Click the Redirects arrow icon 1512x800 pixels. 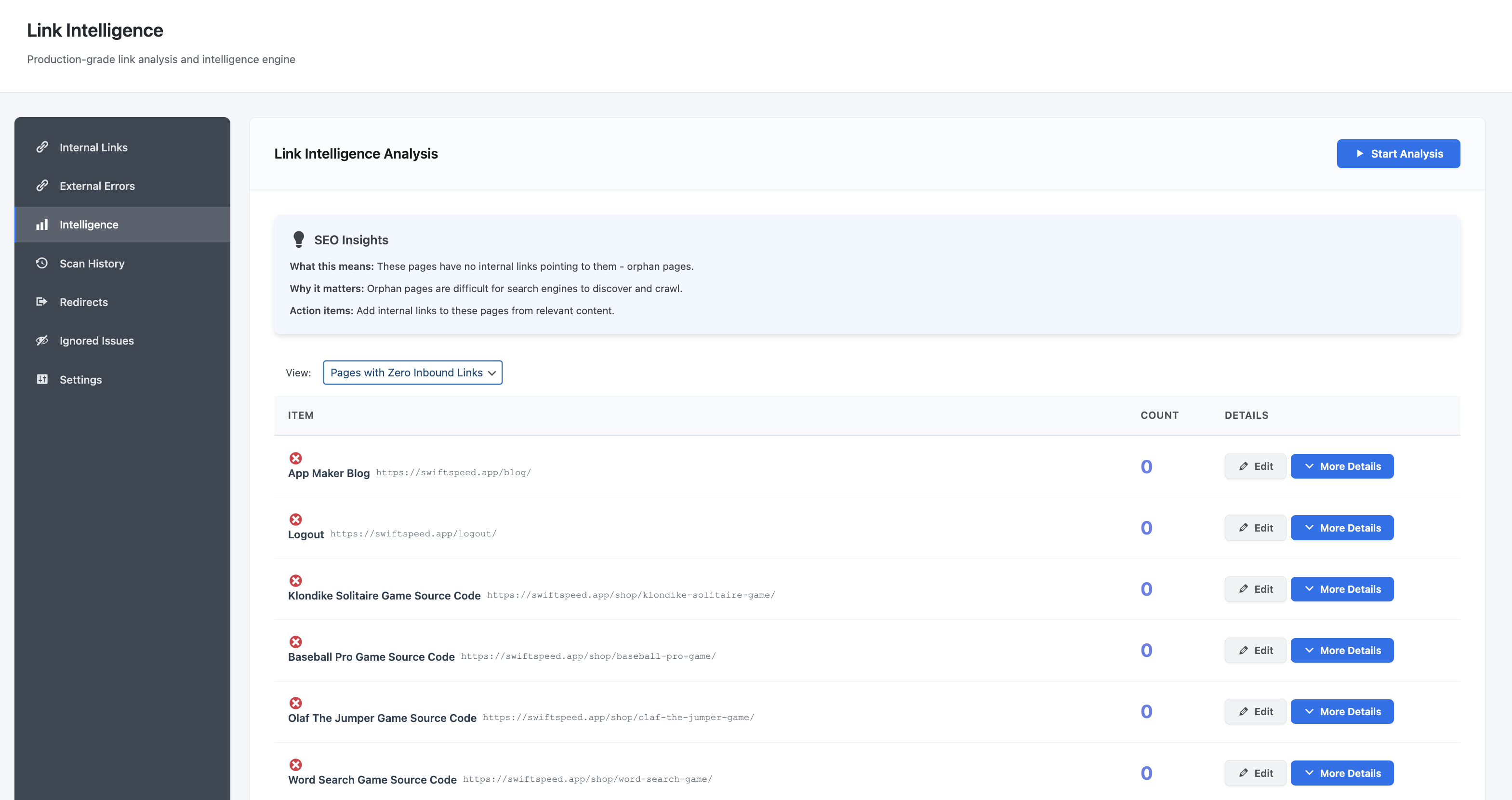tap(41, 302)
